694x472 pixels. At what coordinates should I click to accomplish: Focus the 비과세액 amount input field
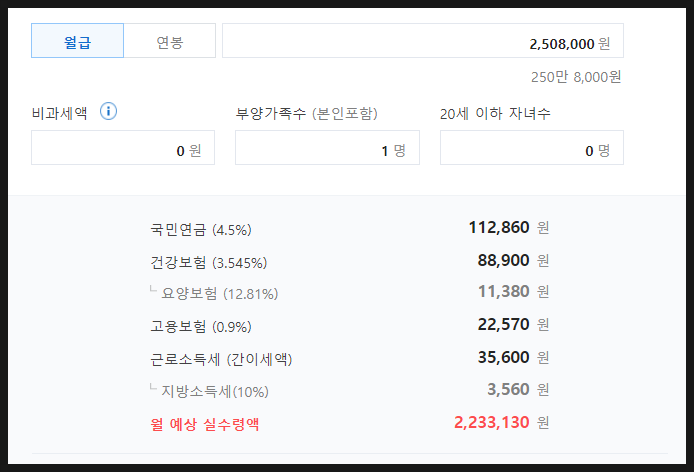(122, 150)
